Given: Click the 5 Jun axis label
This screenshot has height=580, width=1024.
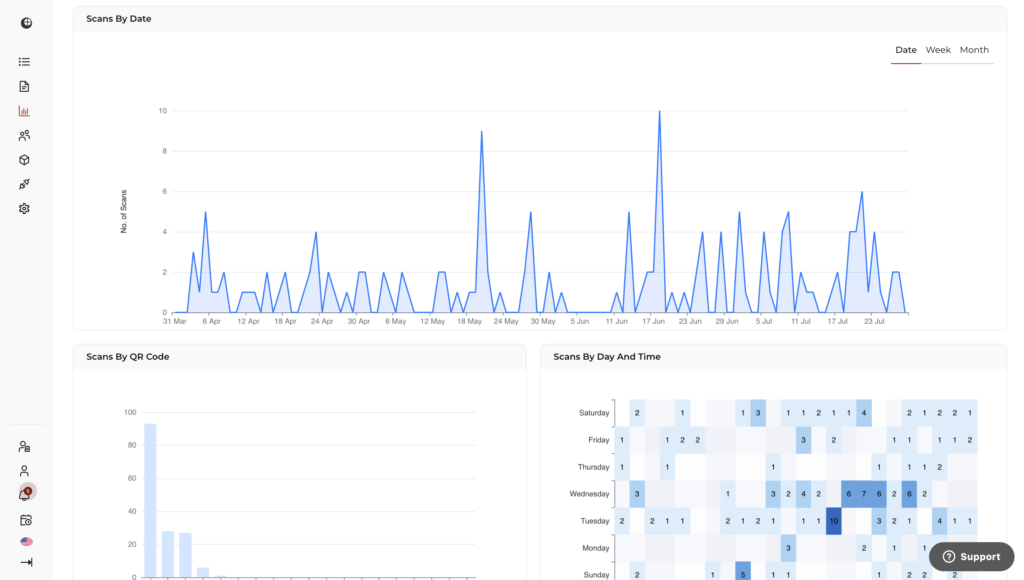Looking at the screenshot, I should click(x=580, y=321).
